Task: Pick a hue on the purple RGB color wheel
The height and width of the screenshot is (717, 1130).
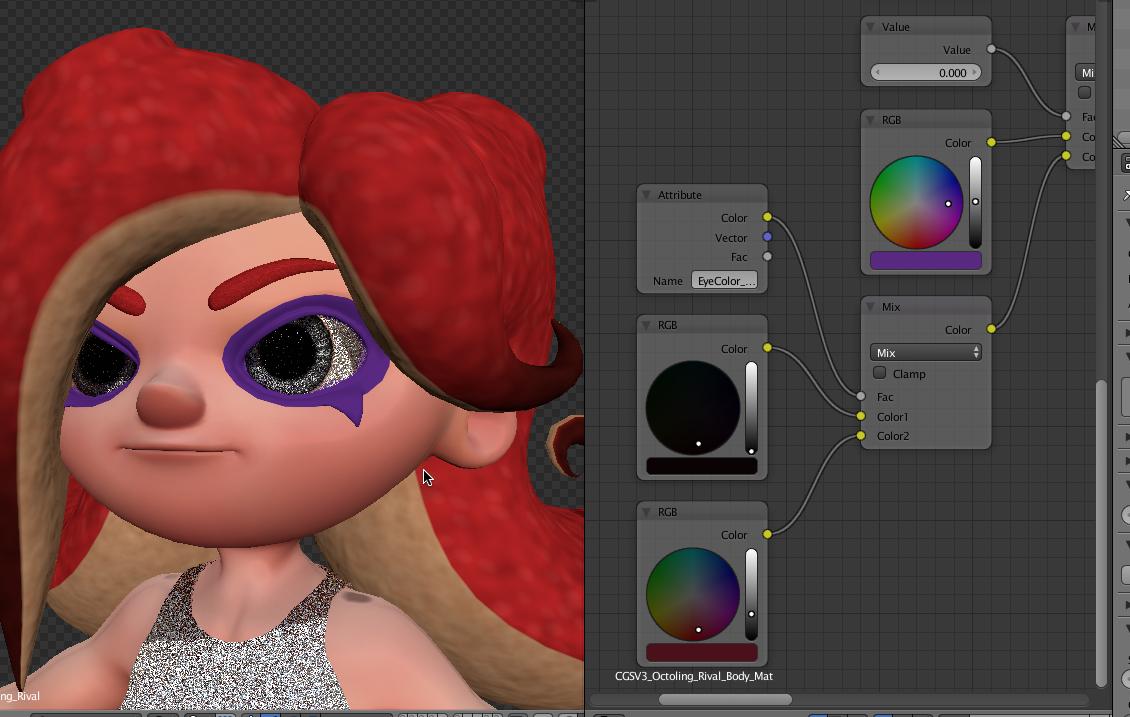Action: 916,202
